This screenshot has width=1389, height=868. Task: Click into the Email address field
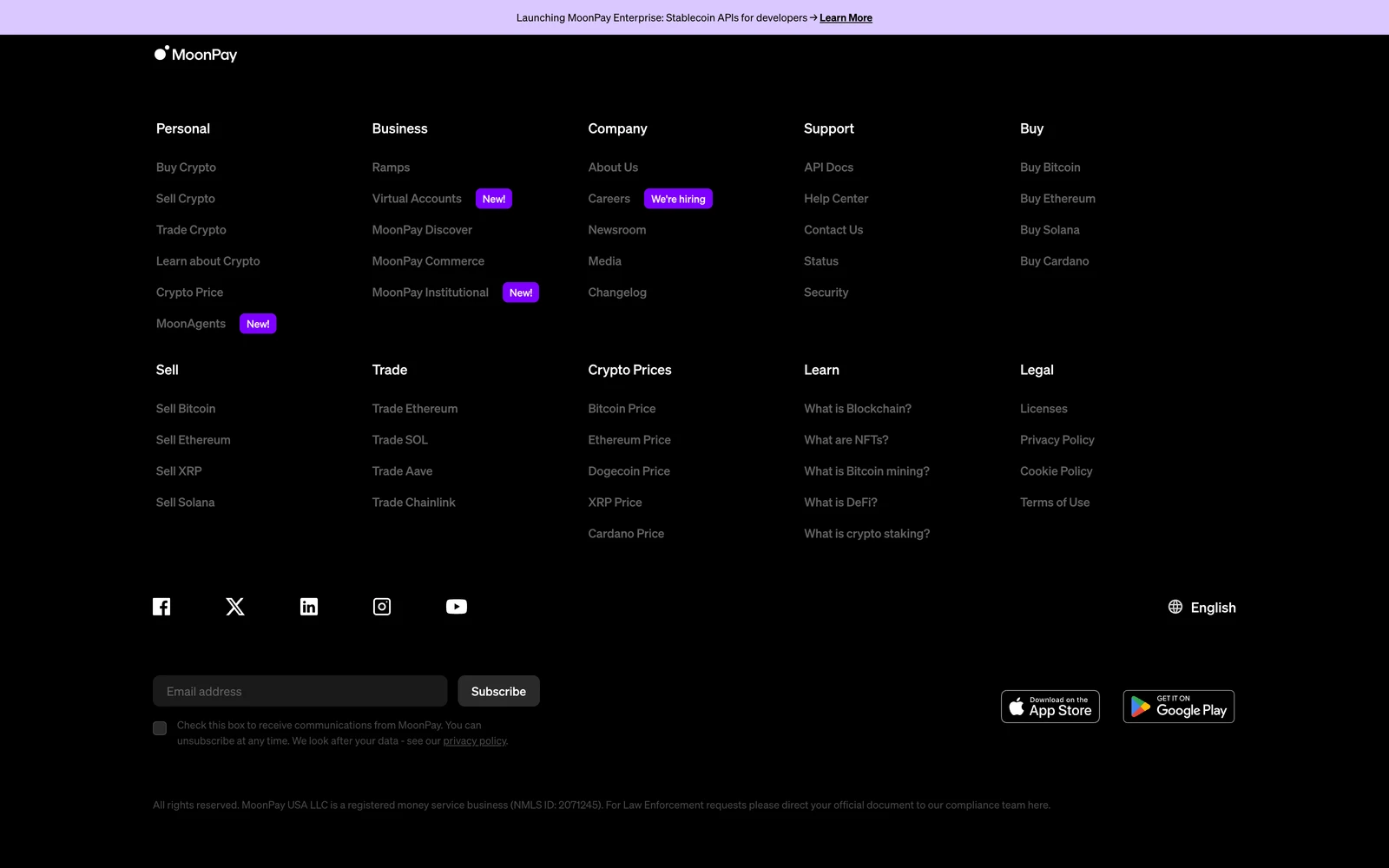pyautogui.click(x=300, y=691)
